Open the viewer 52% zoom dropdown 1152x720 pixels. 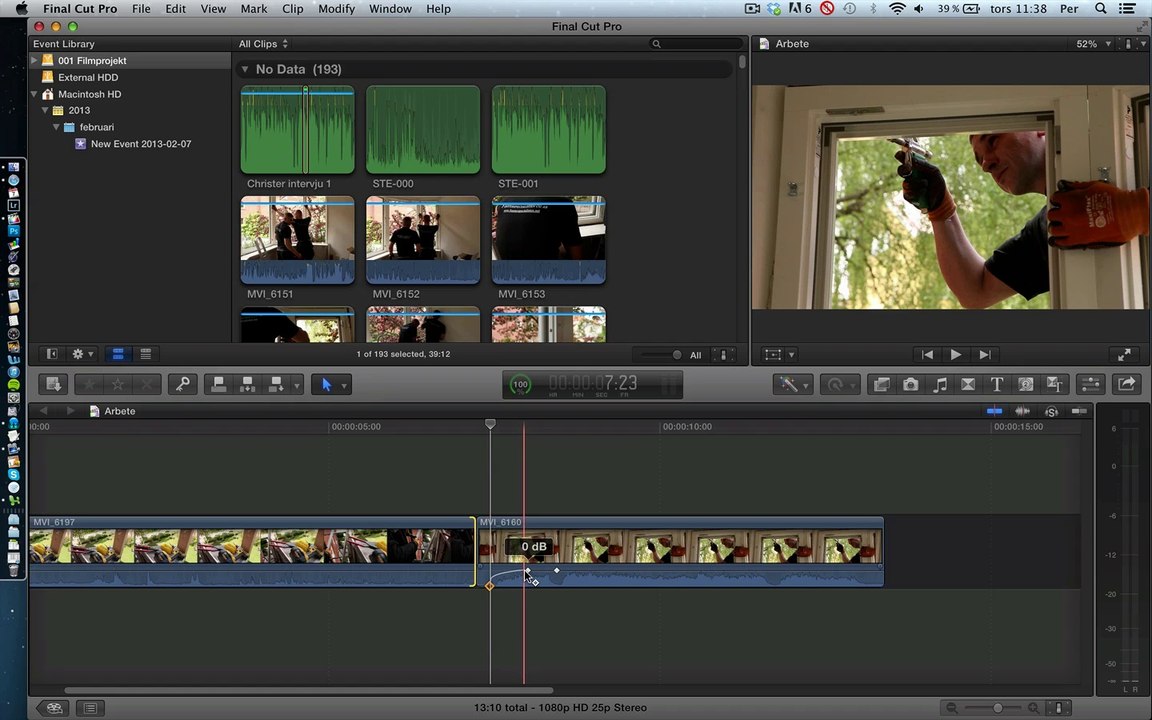1093,43
